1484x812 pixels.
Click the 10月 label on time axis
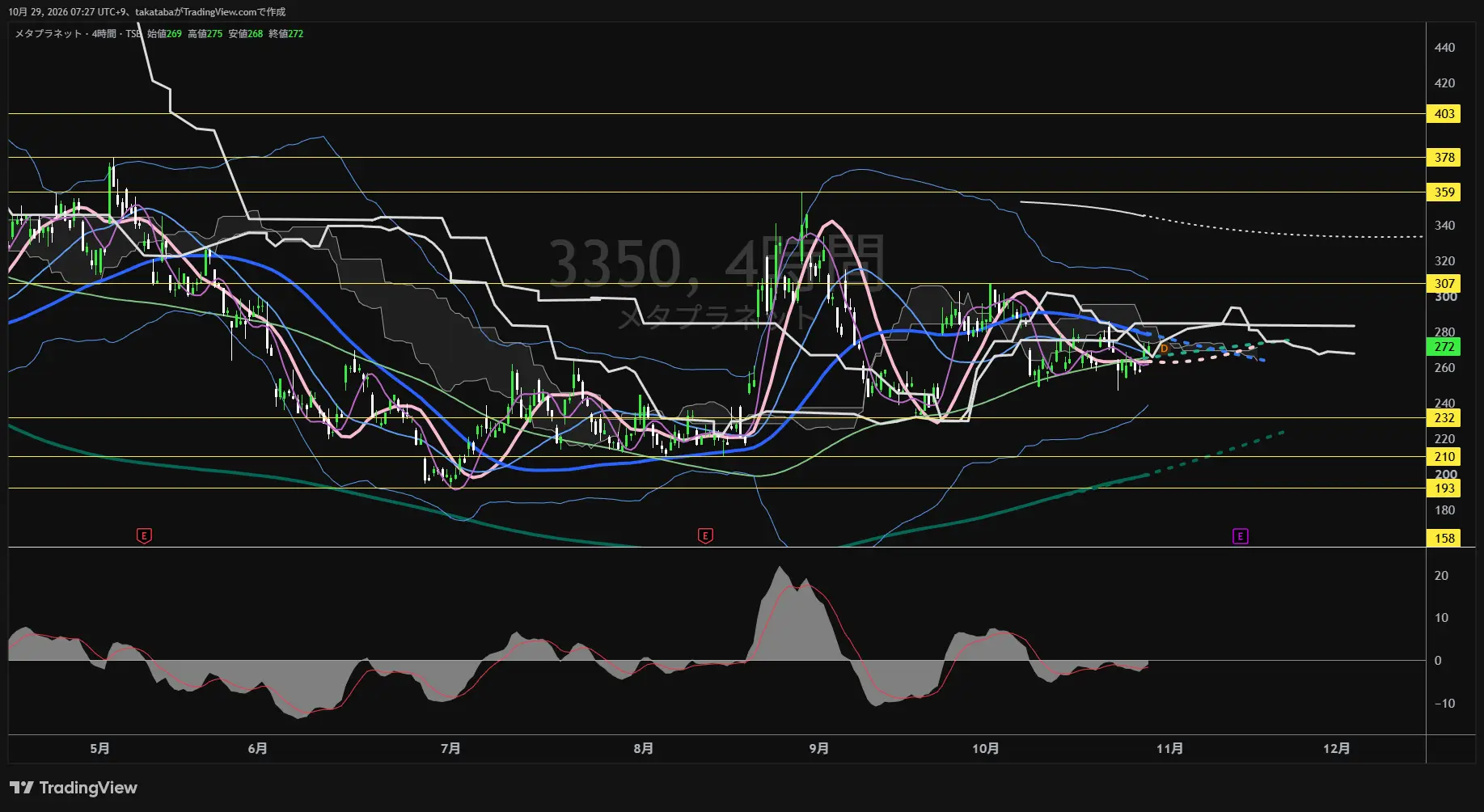pyautogui.click(x=985, y=749)
